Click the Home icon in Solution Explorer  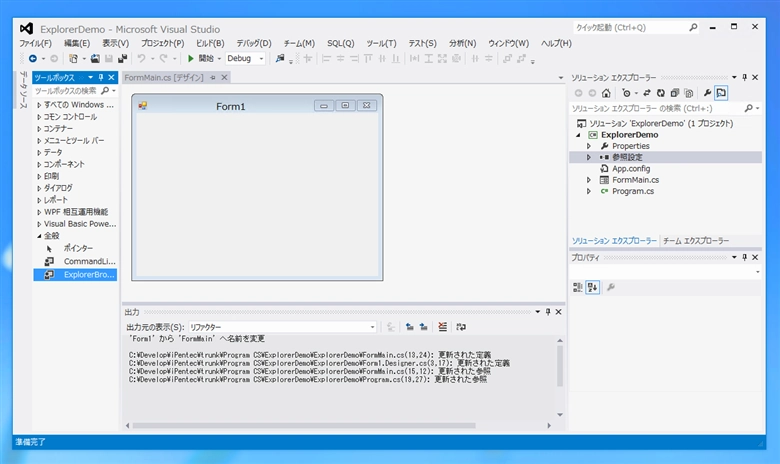pyautogui.click(x=606, y=93)
